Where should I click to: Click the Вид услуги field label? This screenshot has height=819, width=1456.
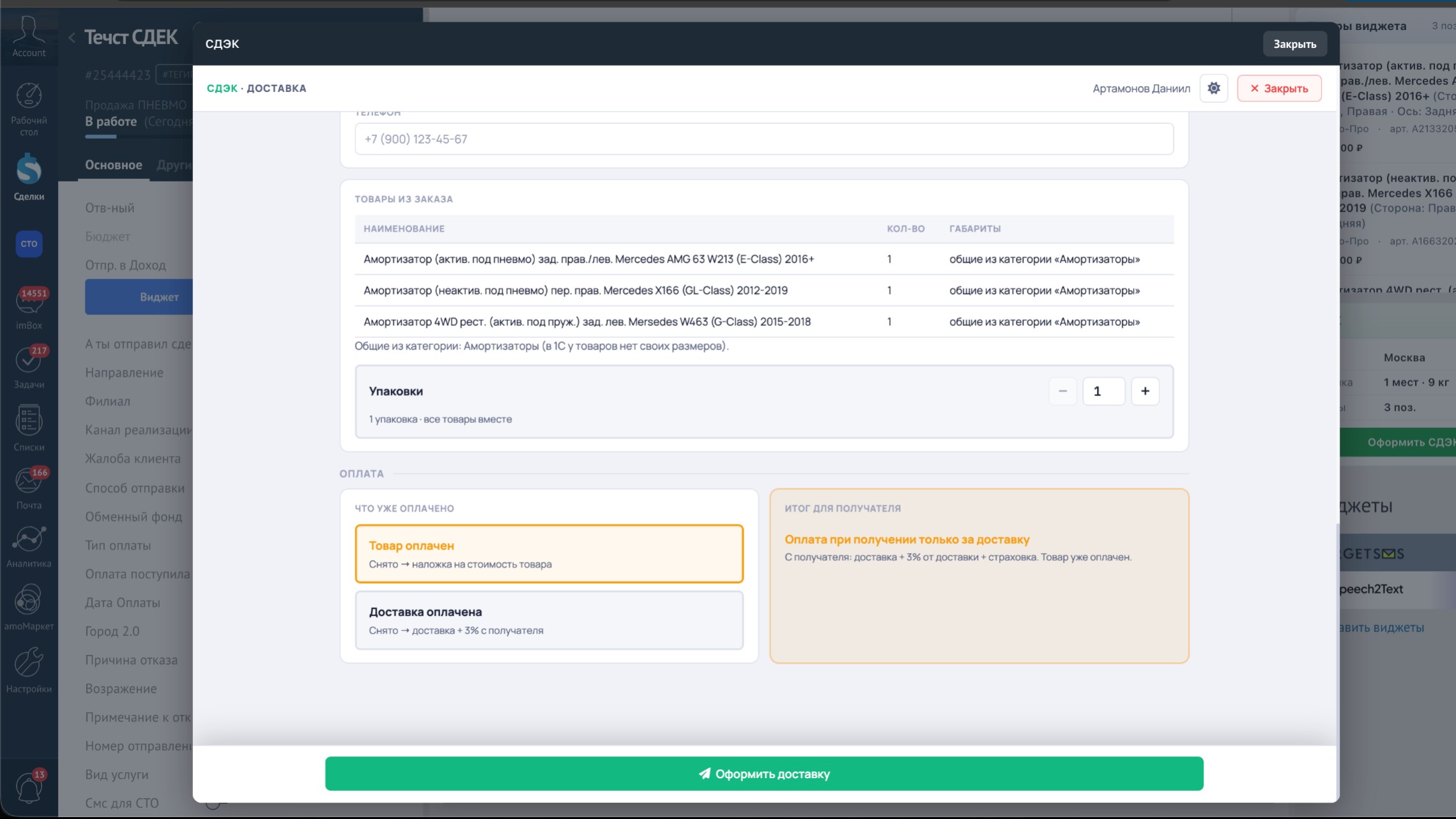(x=116, y=775)
